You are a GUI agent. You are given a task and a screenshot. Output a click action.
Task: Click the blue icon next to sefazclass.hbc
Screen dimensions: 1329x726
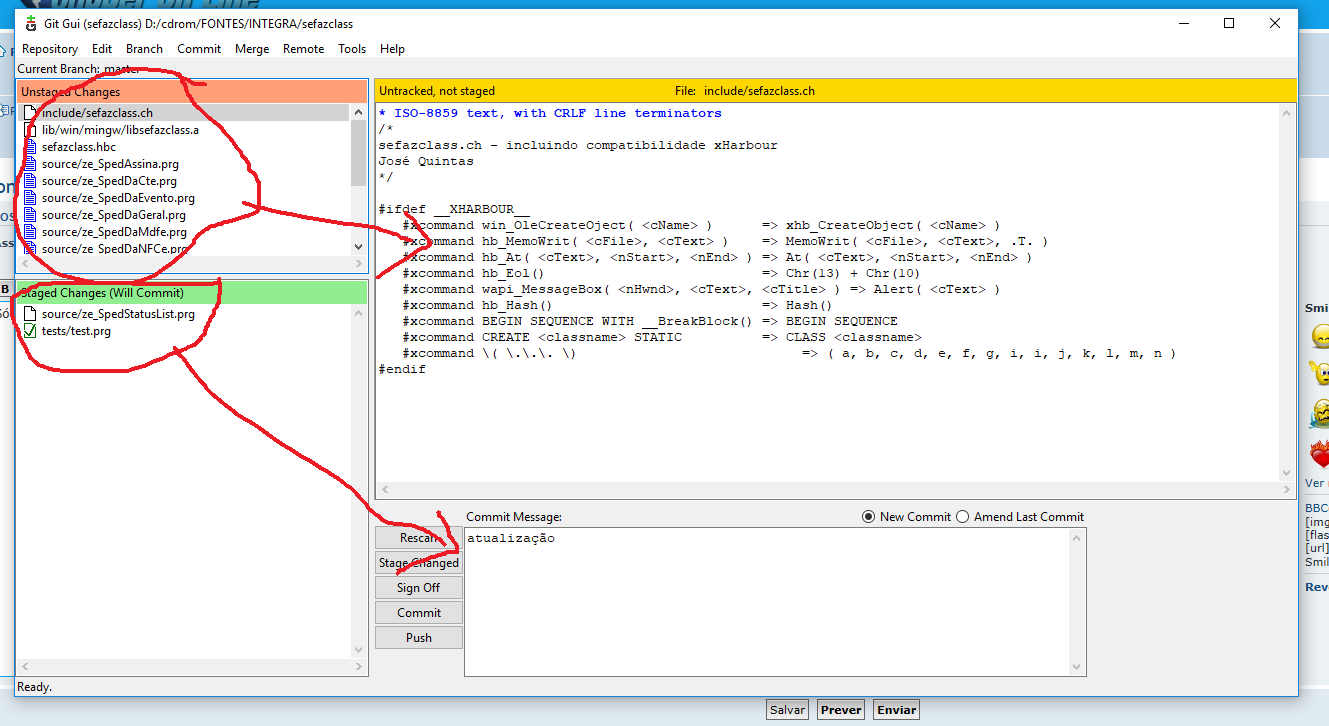tap(30, 147)
